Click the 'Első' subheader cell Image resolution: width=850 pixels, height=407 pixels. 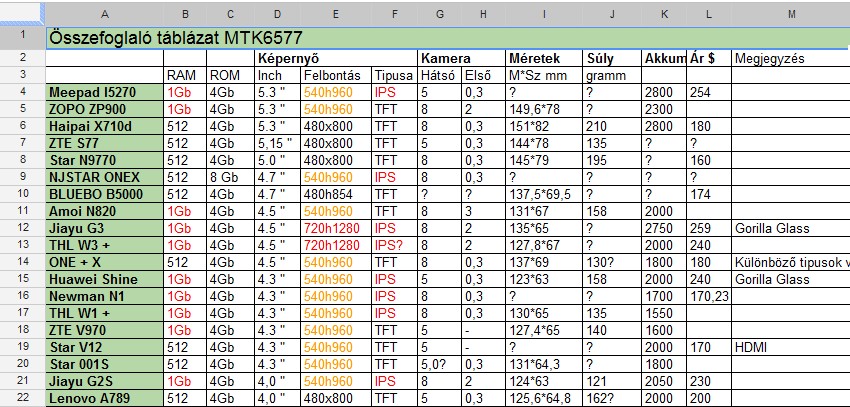point(484,75)
